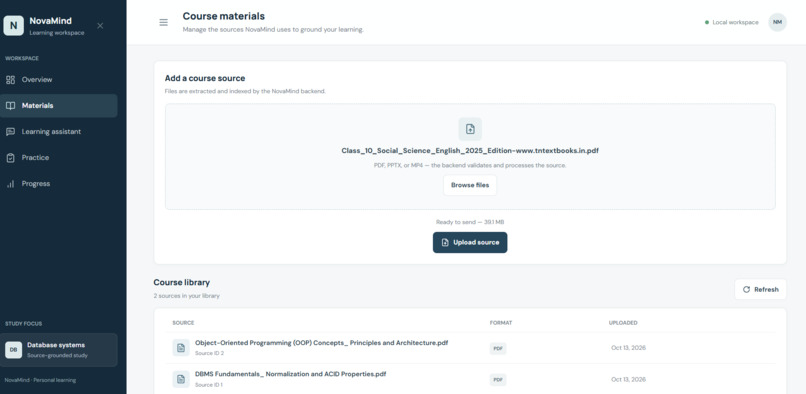Image resolution: width=806 pixels, height=394 pixels.
Task: Click the Practice clipboard icon
Action: point(10,158)
